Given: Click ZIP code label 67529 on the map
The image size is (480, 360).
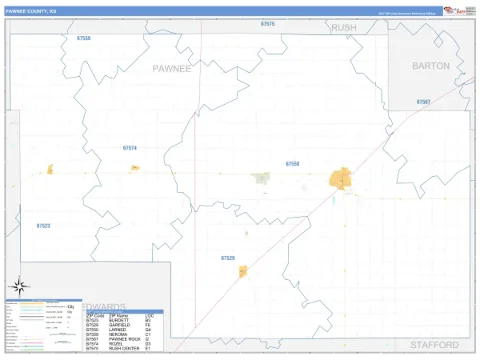Looking at the screenshot, I should click(x=228, y=258).
